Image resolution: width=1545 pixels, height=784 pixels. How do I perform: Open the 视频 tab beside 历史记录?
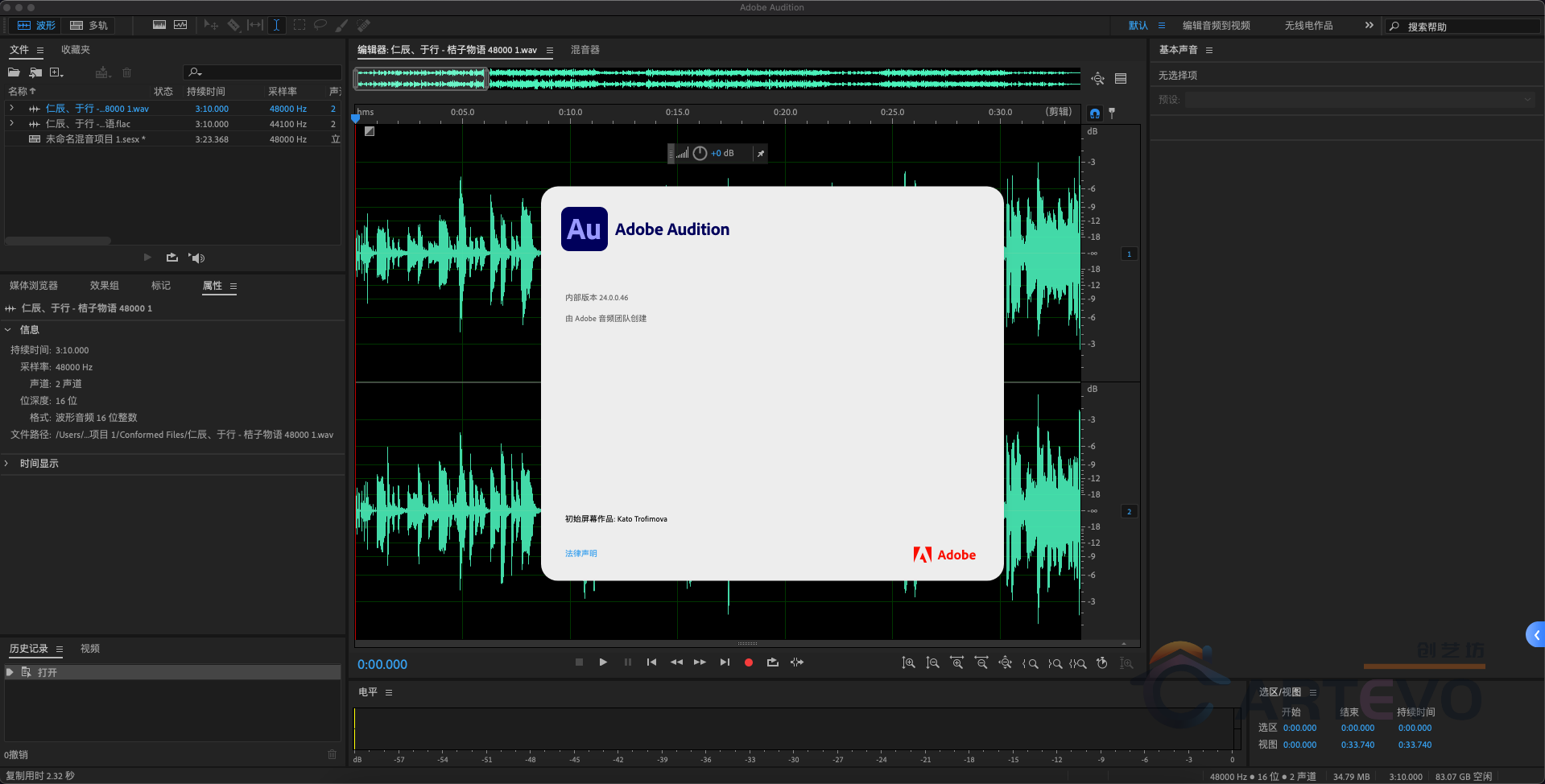click(x=90, y=649)
